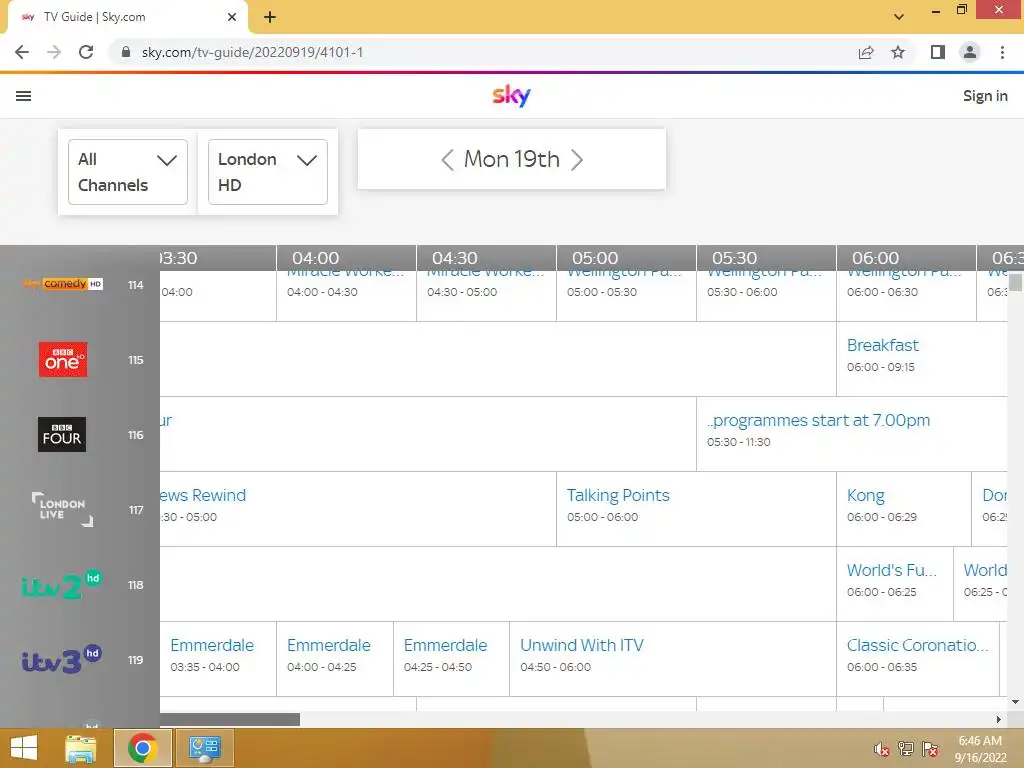
Task: Select BBC Four channel logo
Action: click(62, 434)
